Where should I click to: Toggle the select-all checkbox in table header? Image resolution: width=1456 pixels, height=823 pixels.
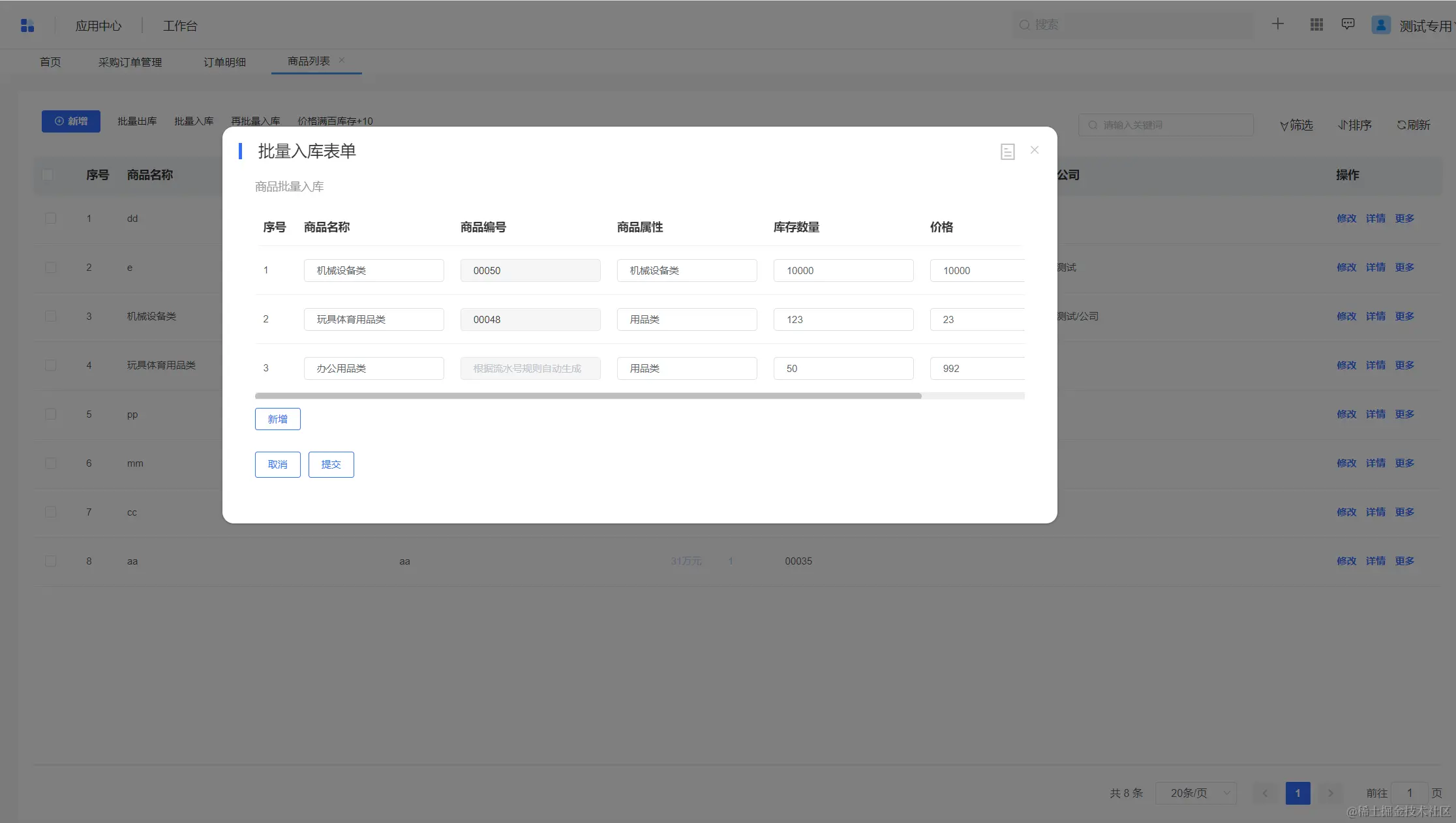click(48, 175)
